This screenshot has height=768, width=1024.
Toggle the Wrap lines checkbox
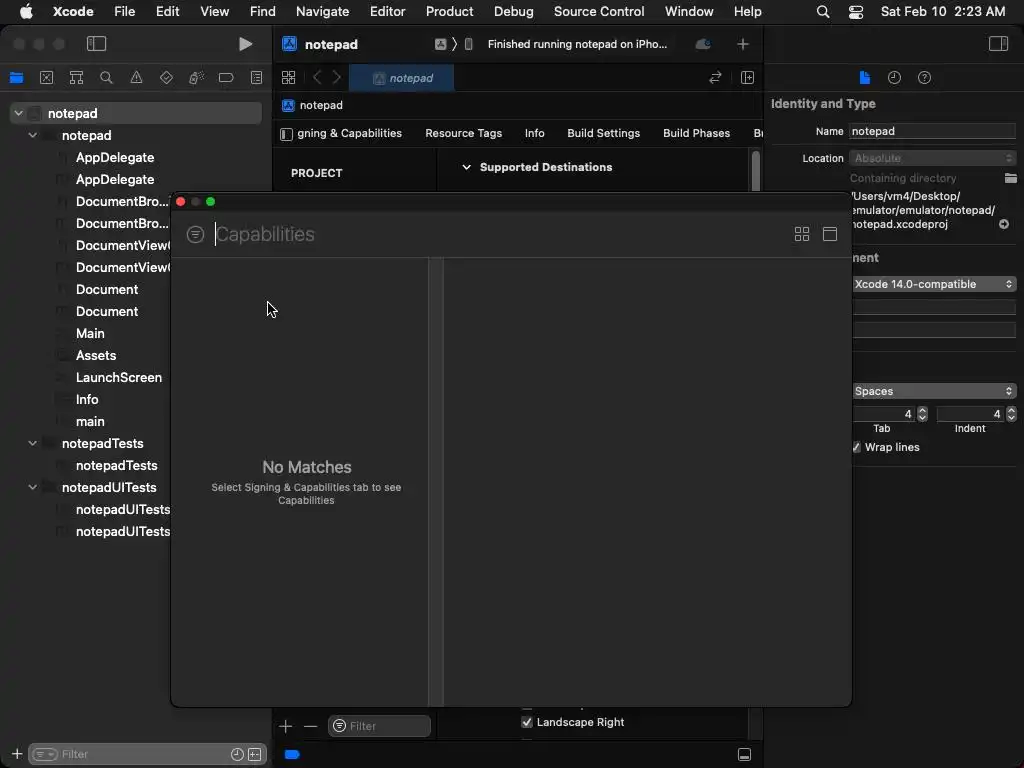[x=856, y=447]
